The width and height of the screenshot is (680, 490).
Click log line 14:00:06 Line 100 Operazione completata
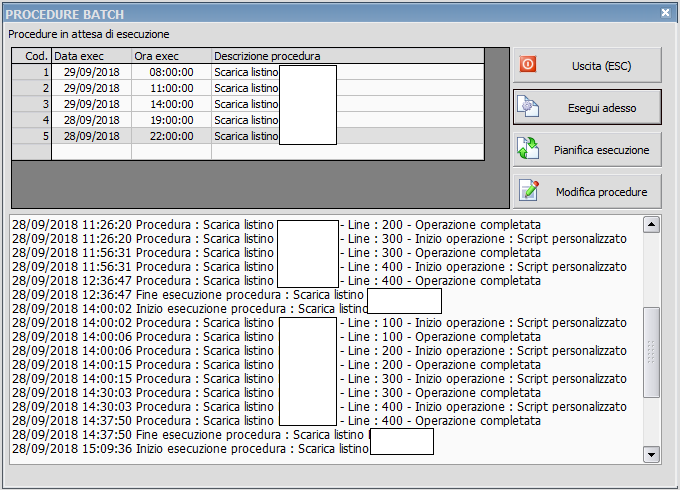tap(276, 336)
